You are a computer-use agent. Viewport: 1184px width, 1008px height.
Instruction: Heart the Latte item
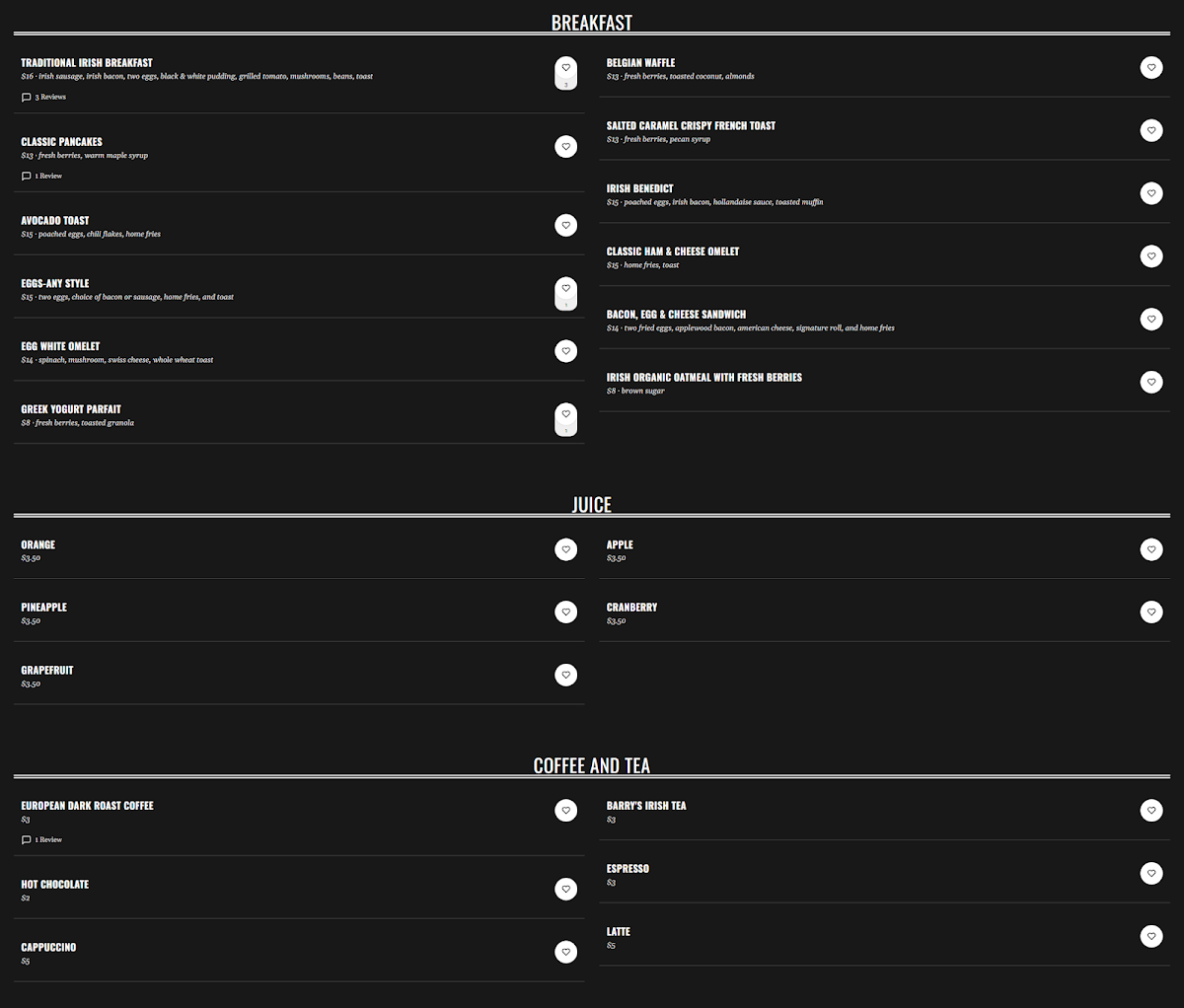click(1151, 936)
